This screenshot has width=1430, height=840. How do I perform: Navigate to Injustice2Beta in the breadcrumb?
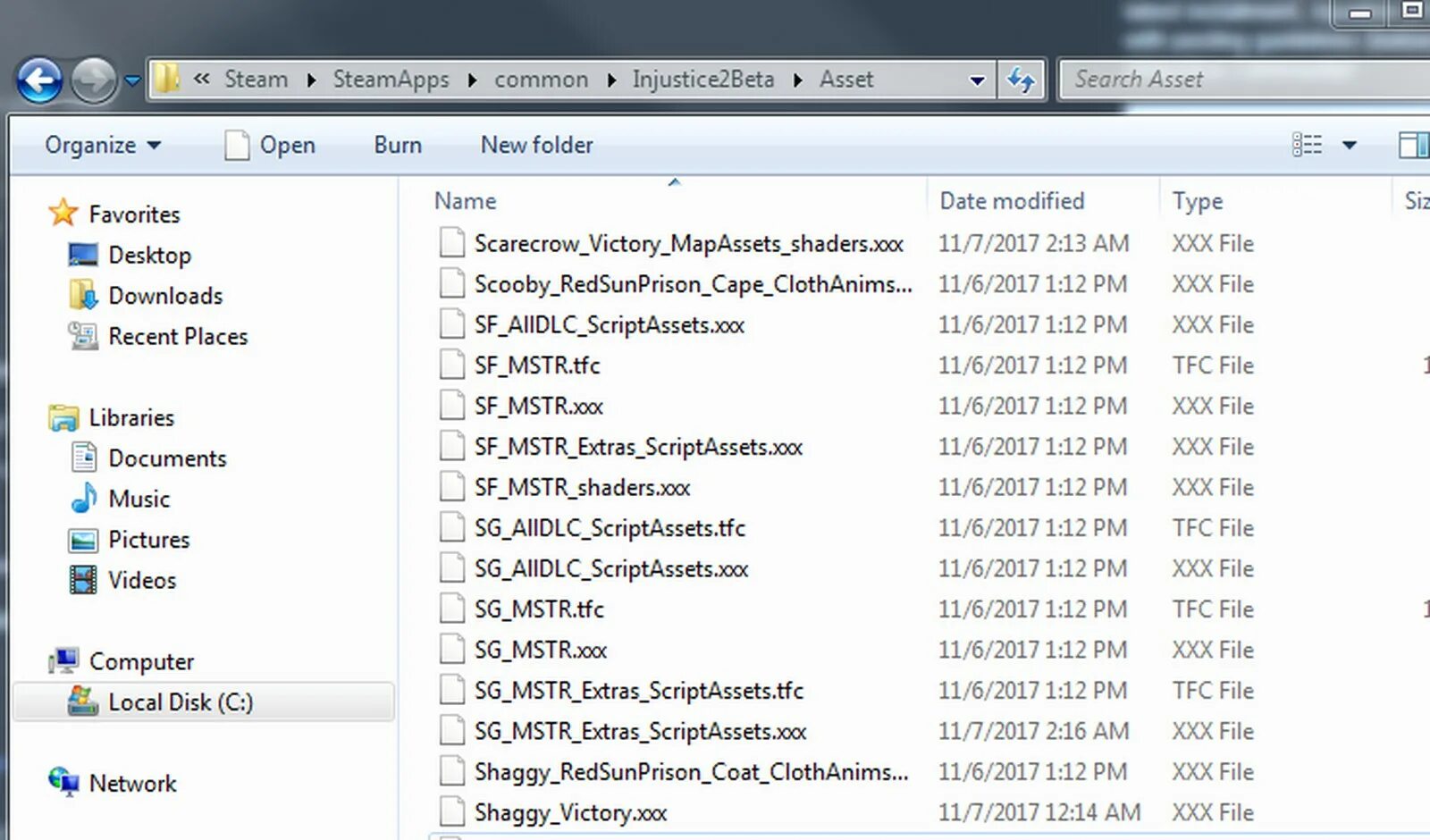pyautogui.click(x=702, y=80)
